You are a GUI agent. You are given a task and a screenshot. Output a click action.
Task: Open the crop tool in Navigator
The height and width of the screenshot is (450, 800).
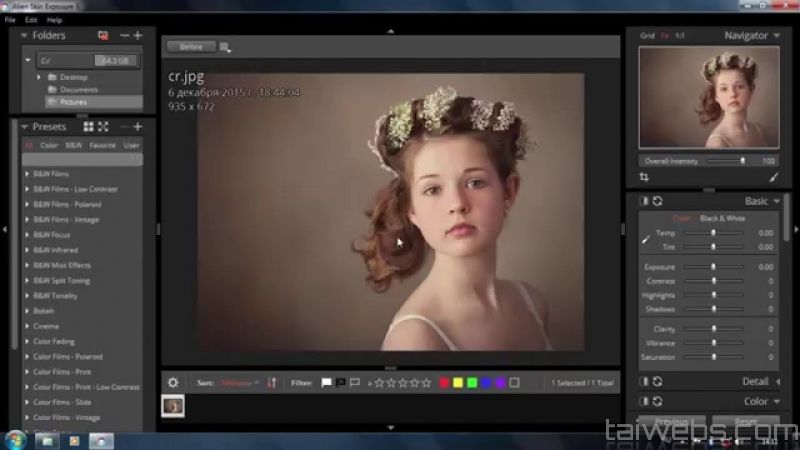[x=644, y=177]
